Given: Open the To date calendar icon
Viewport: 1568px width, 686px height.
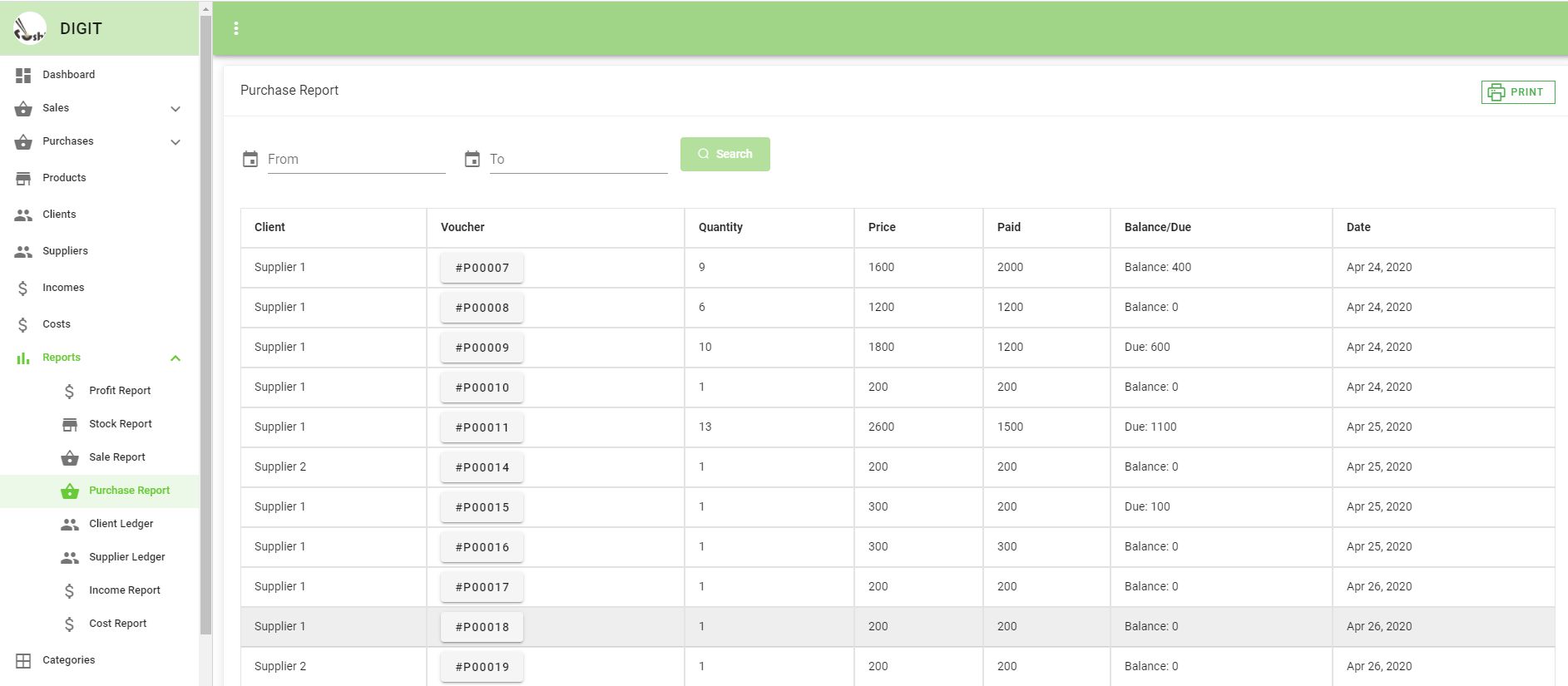Looking at the screenshot, I should tap(472, 159).
